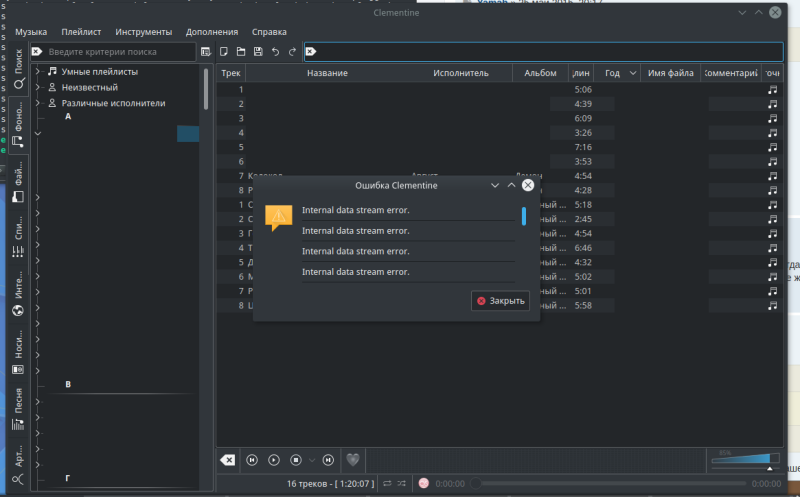Select the track with length 3:26
This screenshot has width=800, height=497.
click(x=500, y=133)
